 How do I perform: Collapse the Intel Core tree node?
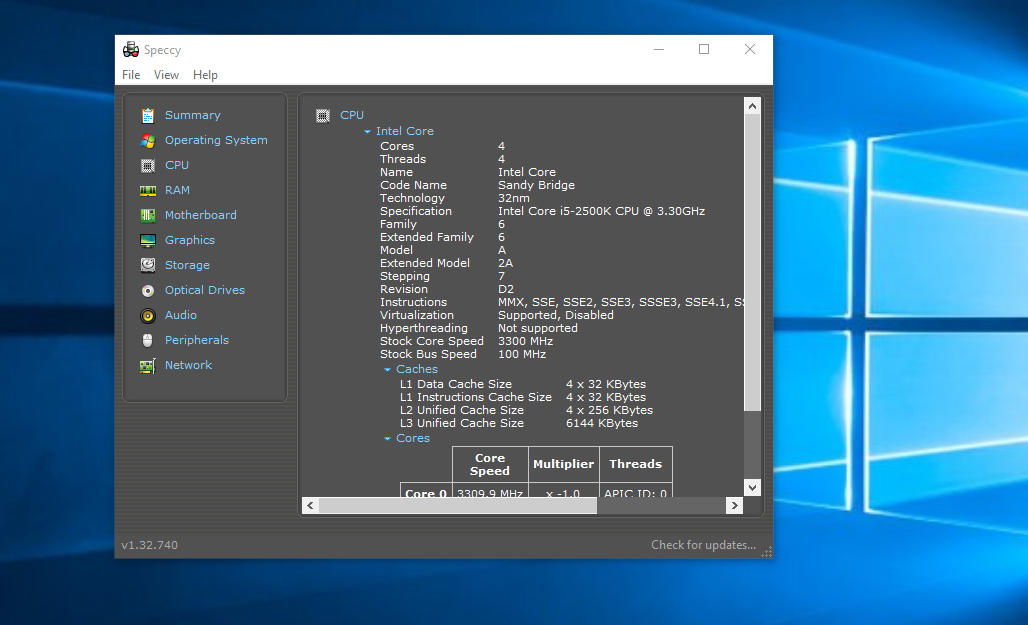(x=367, y=132)
